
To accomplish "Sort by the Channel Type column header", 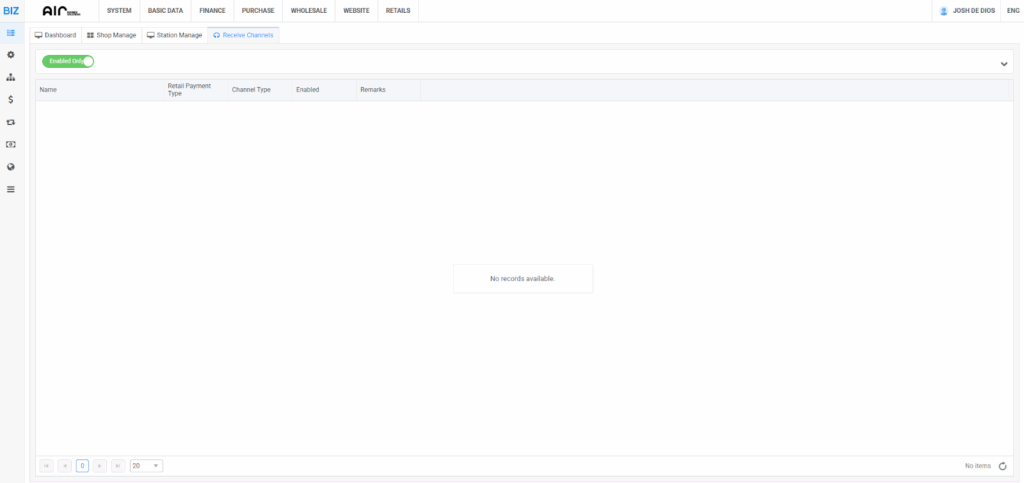I will coord(251,90).
